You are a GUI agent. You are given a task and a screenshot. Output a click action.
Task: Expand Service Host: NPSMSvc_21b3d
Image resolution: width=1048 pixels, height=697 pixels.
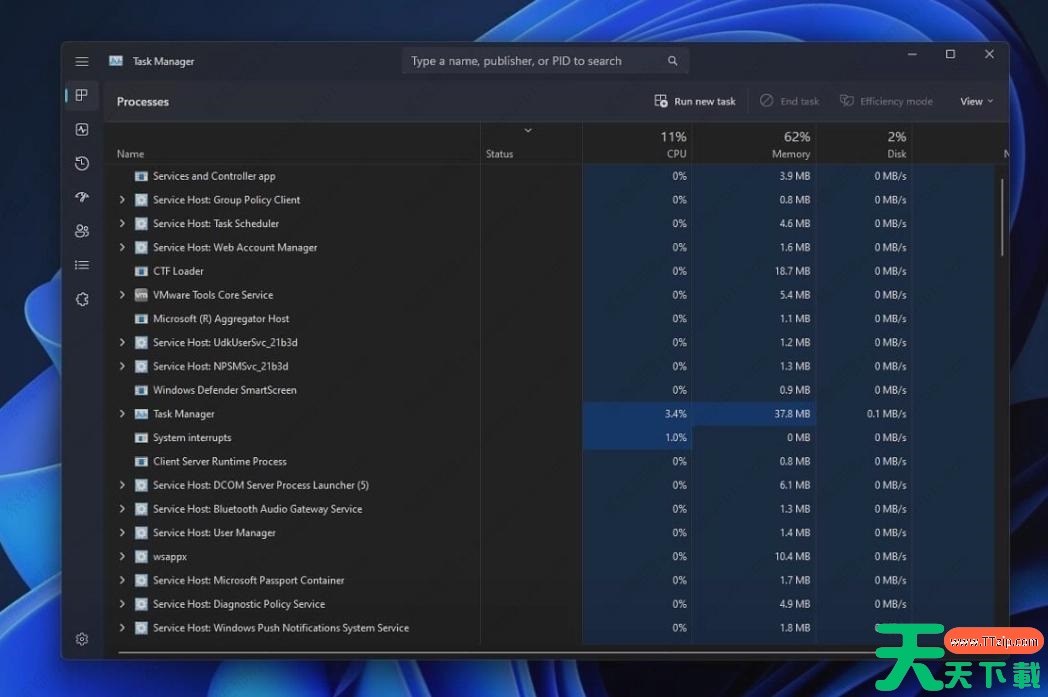122,366
